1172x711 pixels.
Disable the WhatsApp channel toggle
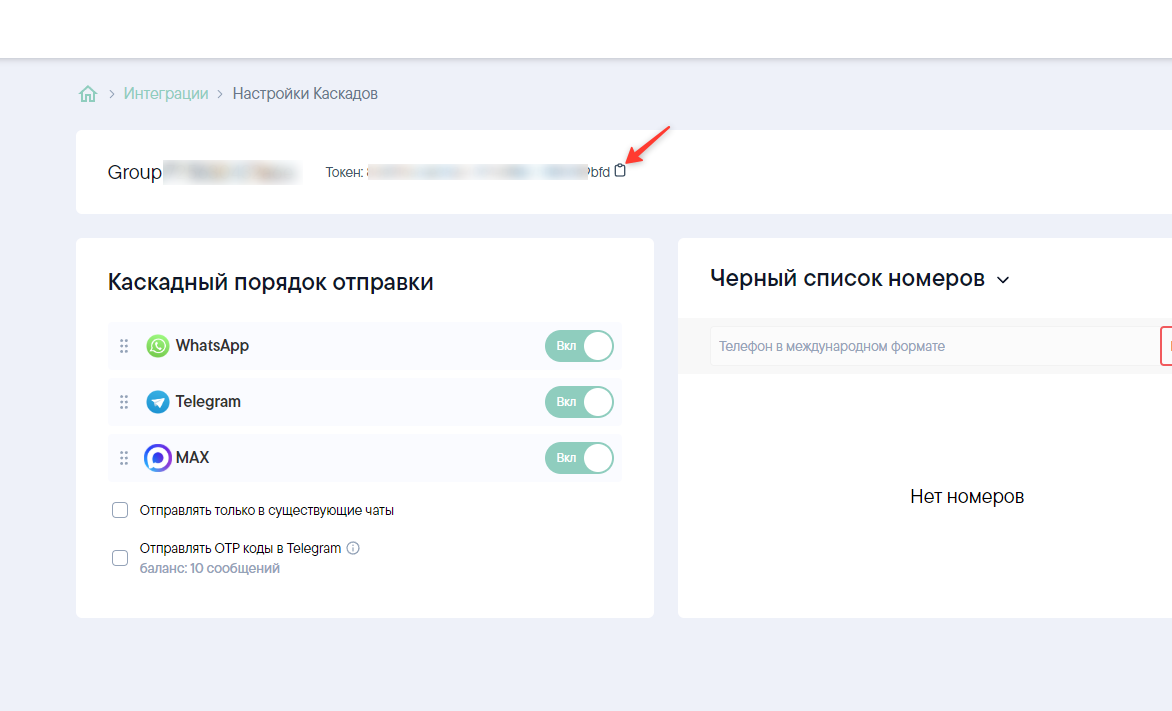pos(579,346)
